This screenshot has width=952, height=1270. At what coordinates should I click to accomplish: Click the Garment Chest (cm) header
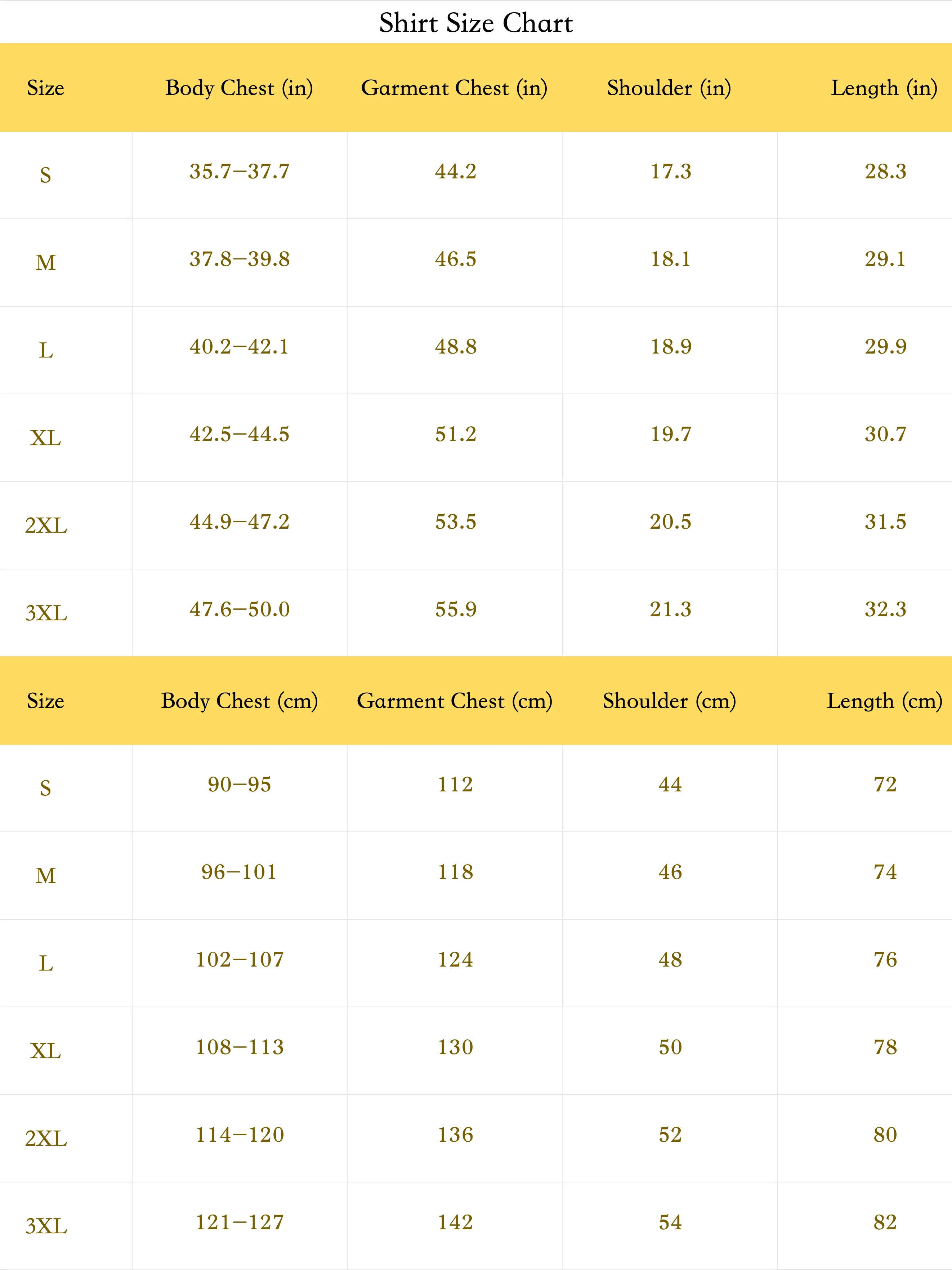point(455,701)
